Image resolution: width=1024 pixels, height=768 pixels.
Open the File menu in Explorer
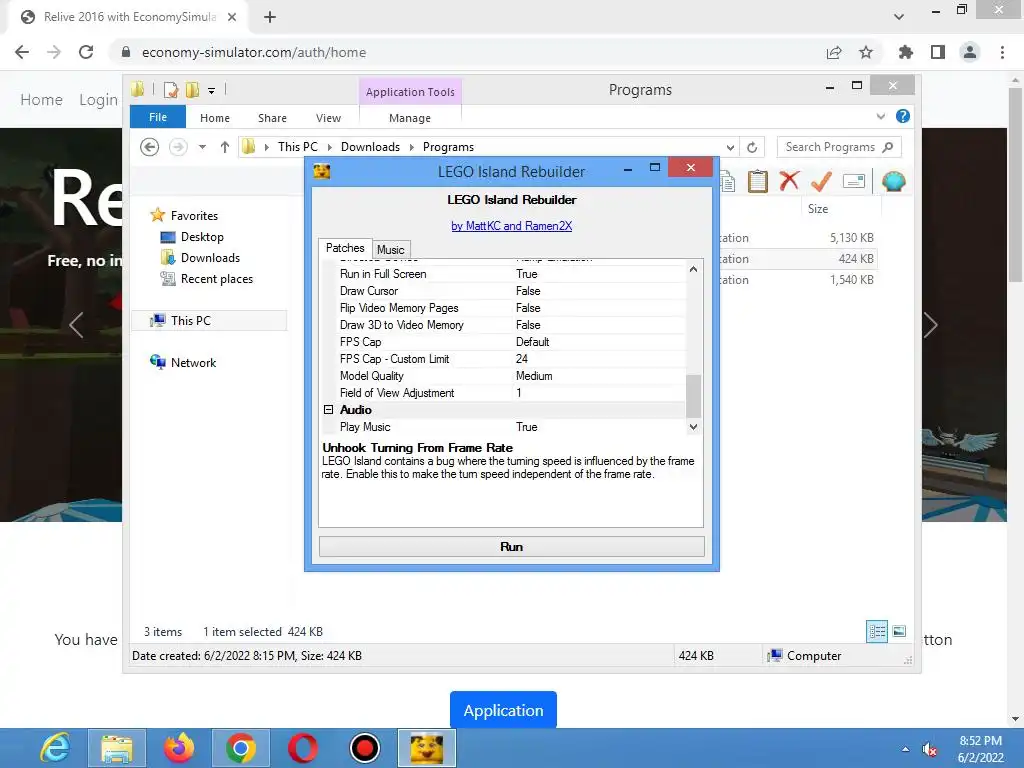coord(157,117)
